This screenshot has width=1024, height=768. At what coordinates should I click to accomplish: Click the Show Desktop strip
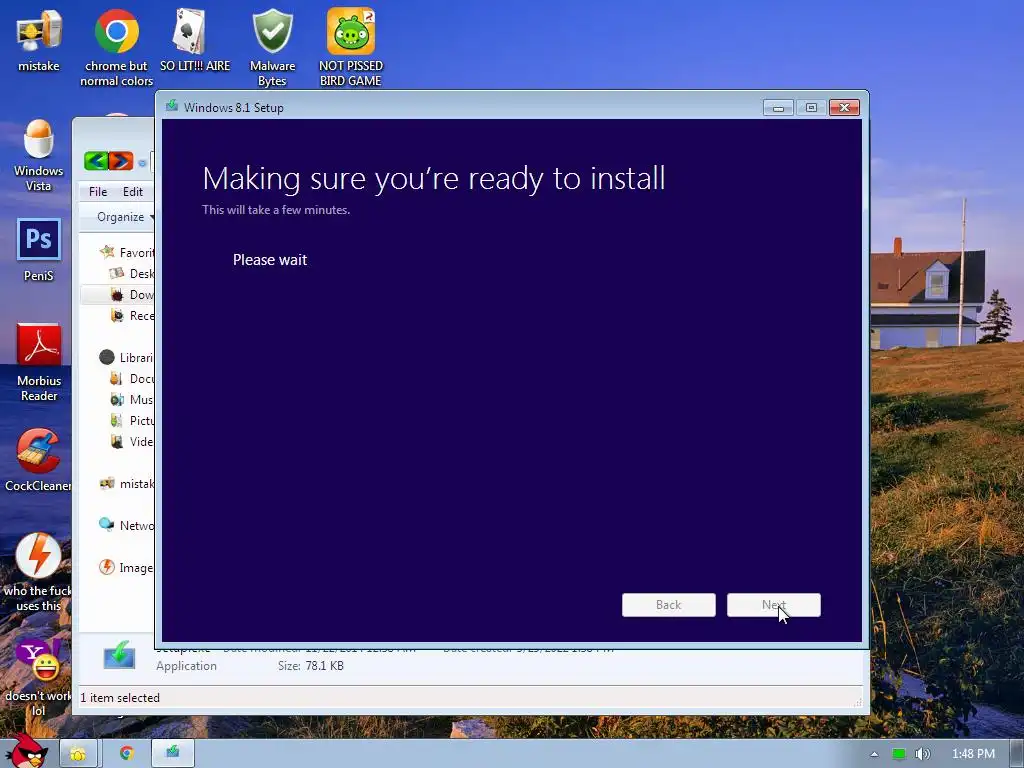click(x=1017, y=754)
